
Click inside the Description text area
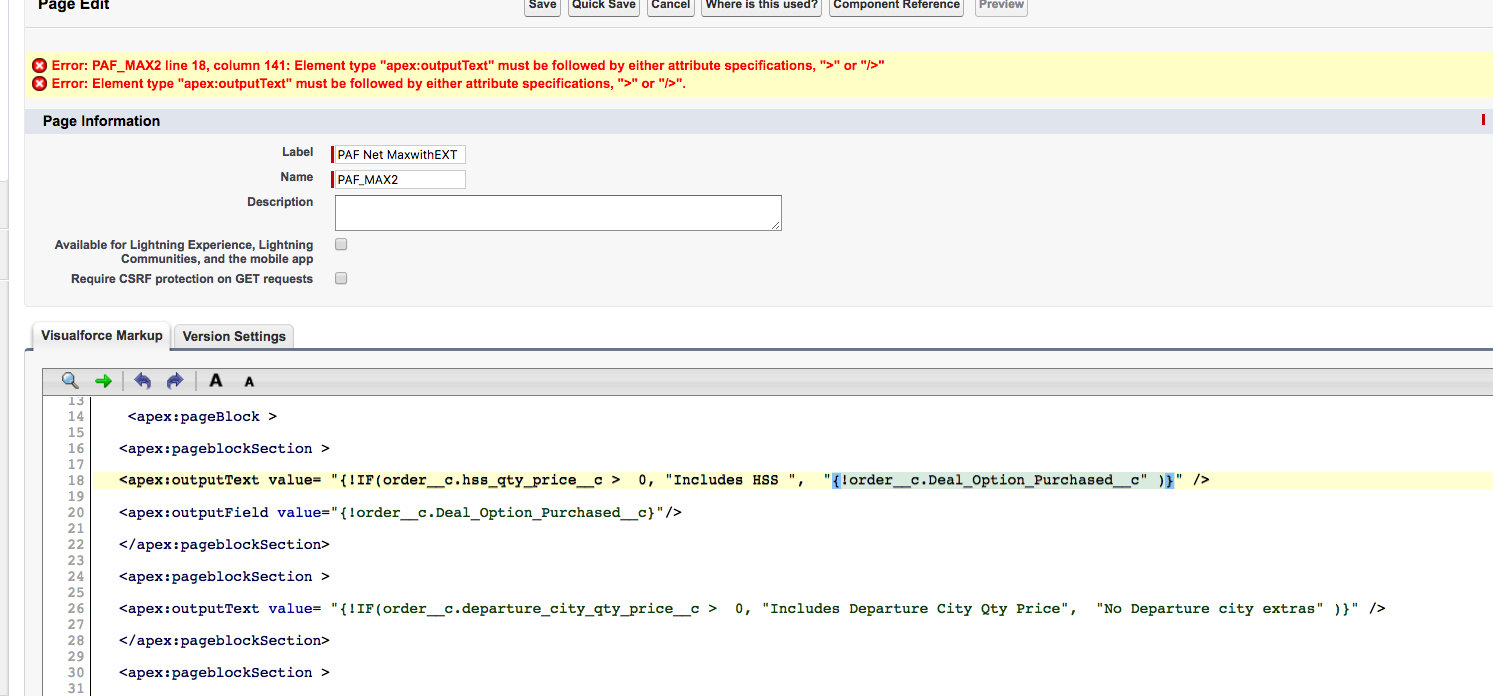pyautogui.click(x=558, y=212)
